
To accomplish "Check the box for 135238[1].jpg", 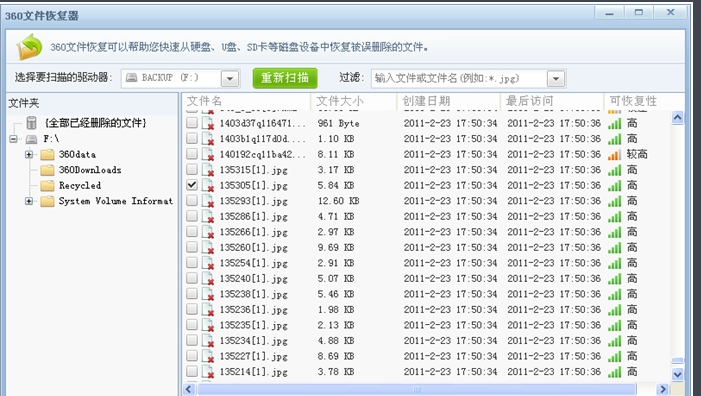I will [x=192, y=293].
